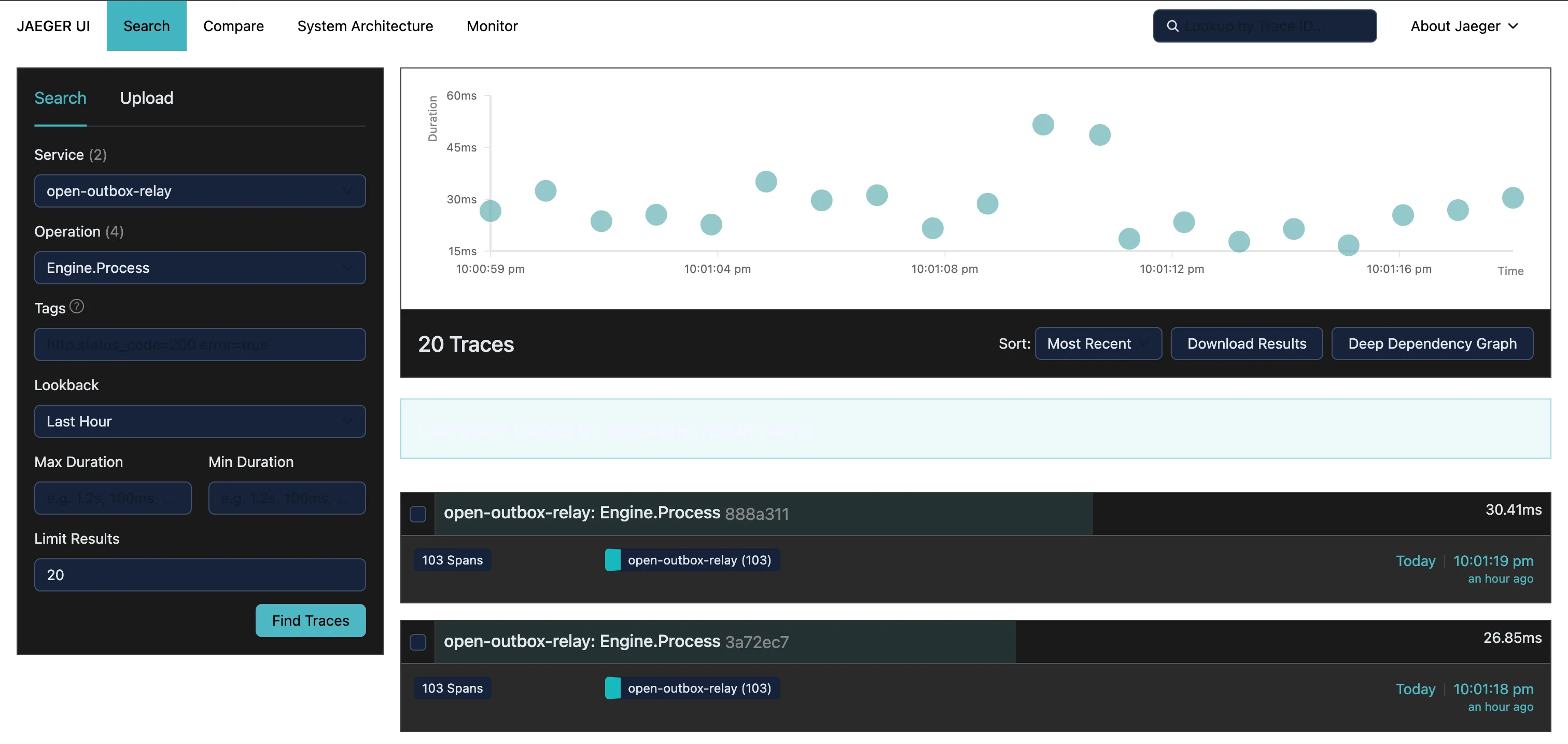
Task: Click JAEGER UI logo link
Action: point(53,26)
